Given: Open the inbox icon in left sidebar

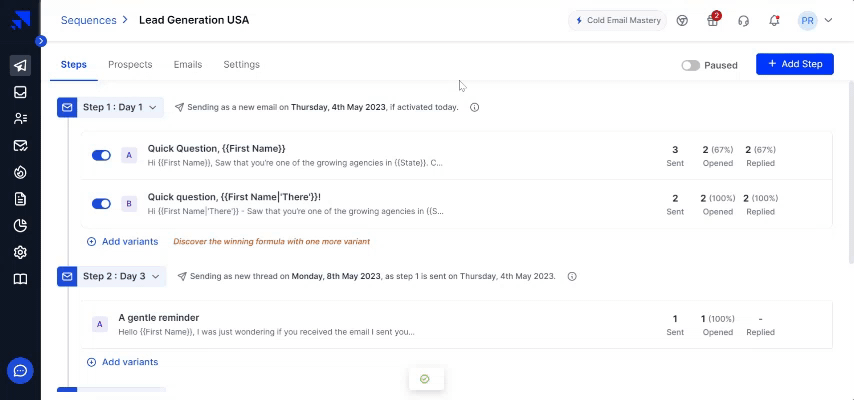Looking at the screenshot, I should (20, 92).
